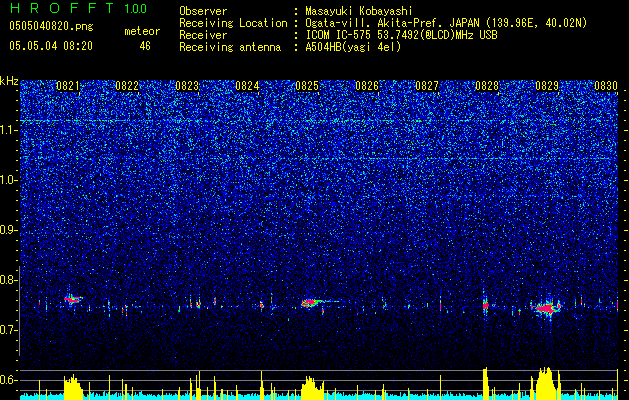This screenshot has width=629, height=400.
Task: Click the vertical echo burst at 0828
Action: 486,306
